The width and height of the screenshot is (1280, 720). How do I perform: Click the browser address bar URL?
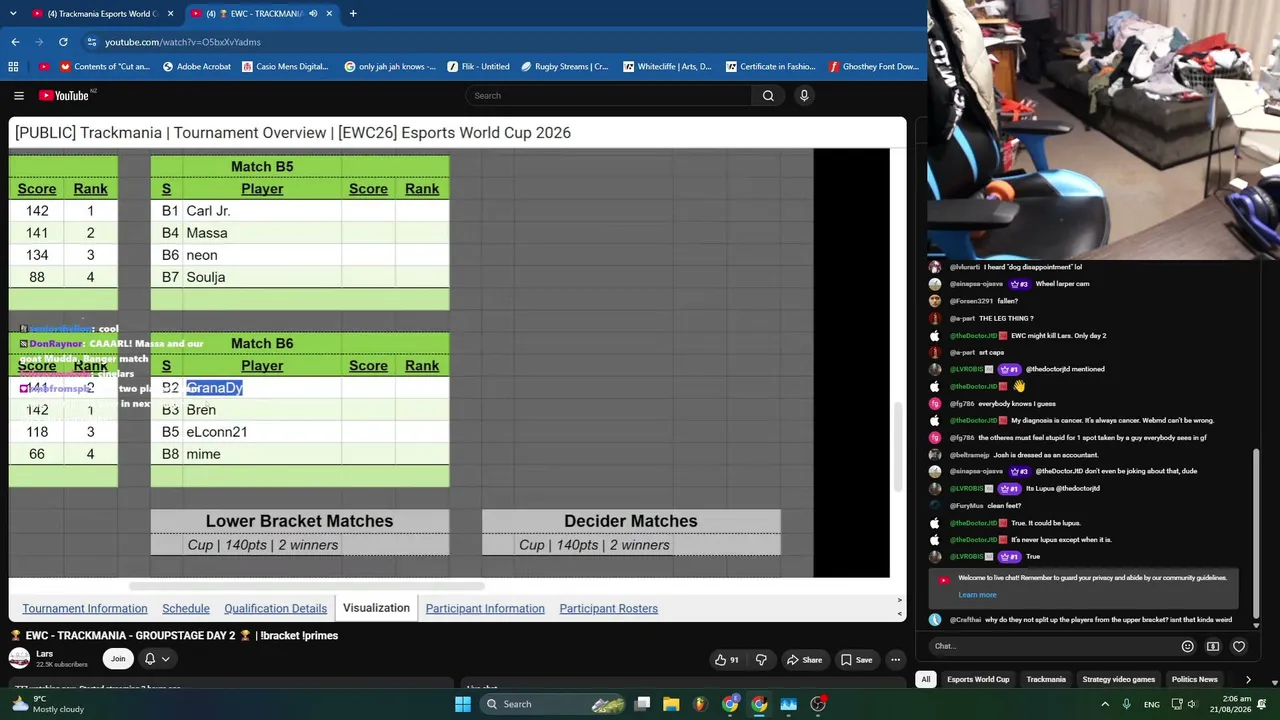(x=183, y=42)
